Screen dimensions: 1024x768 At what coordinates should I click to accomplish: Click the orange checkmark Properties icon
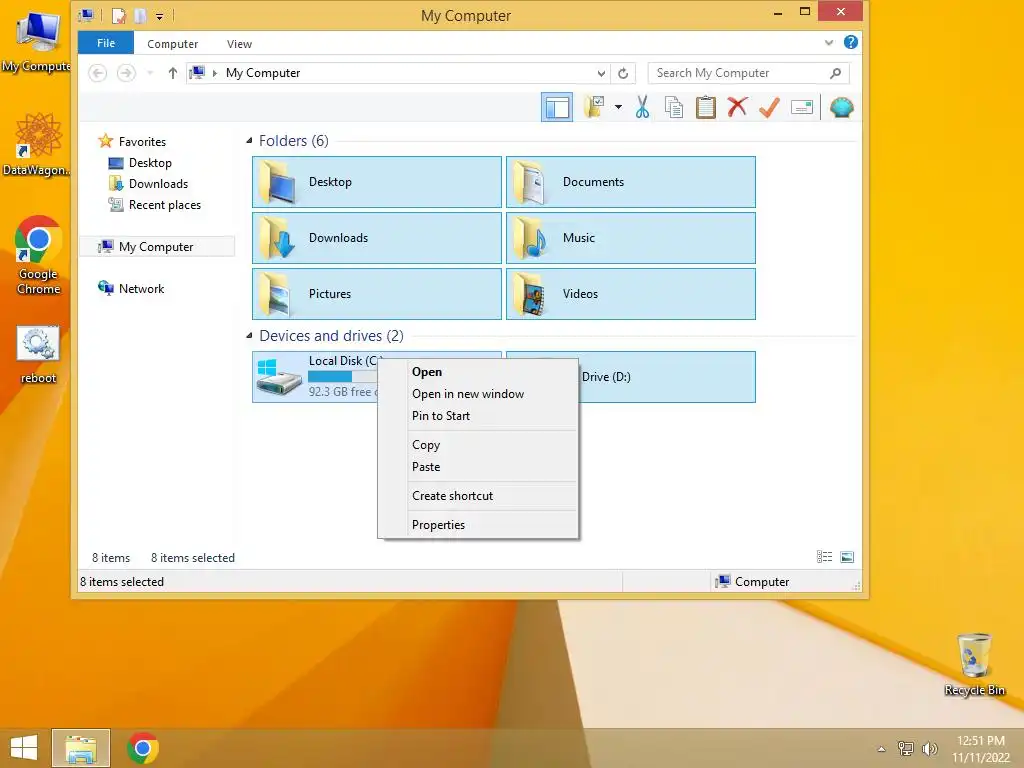(x=769, y=107)
